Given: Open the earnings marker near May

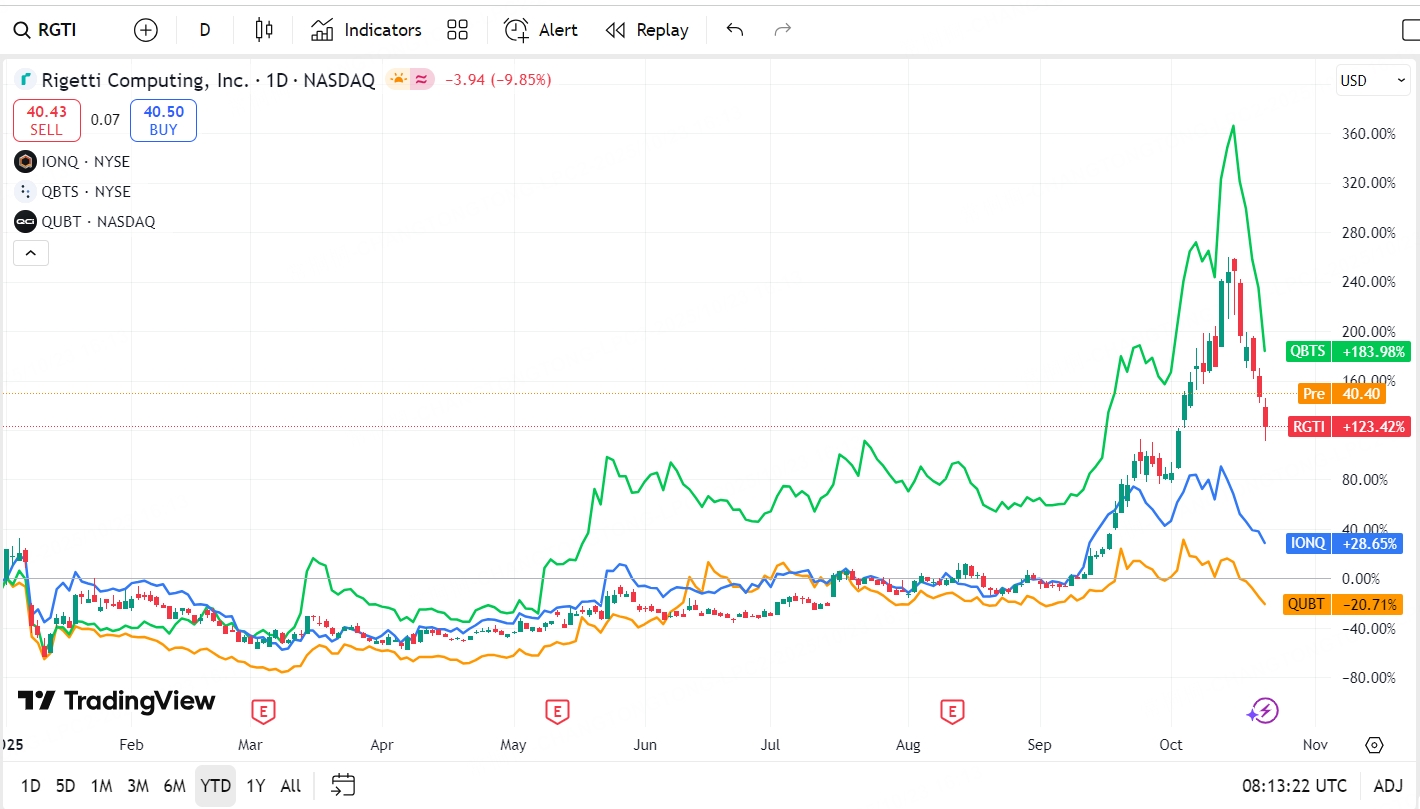Looking at the screenshot, I should pos(557,712).
